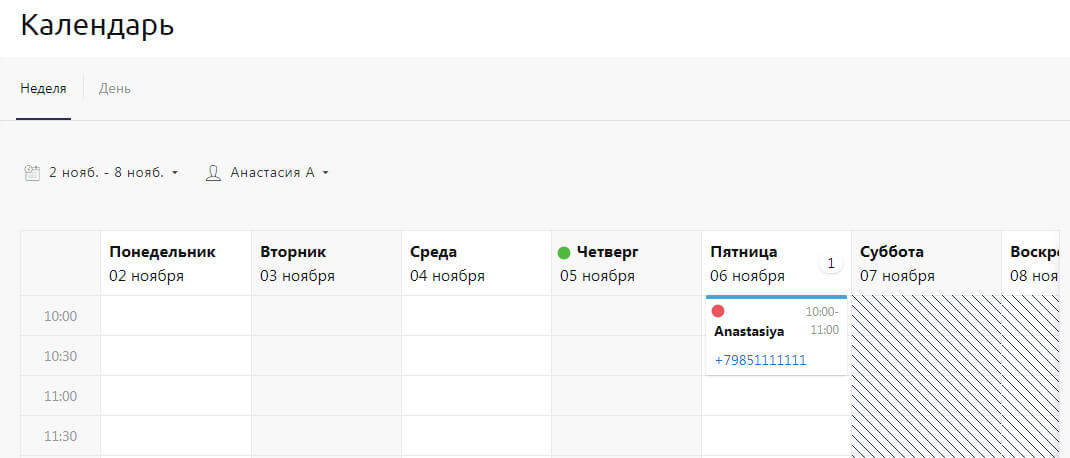Click the calendar icon beside date range

click(x=32, y=173)
